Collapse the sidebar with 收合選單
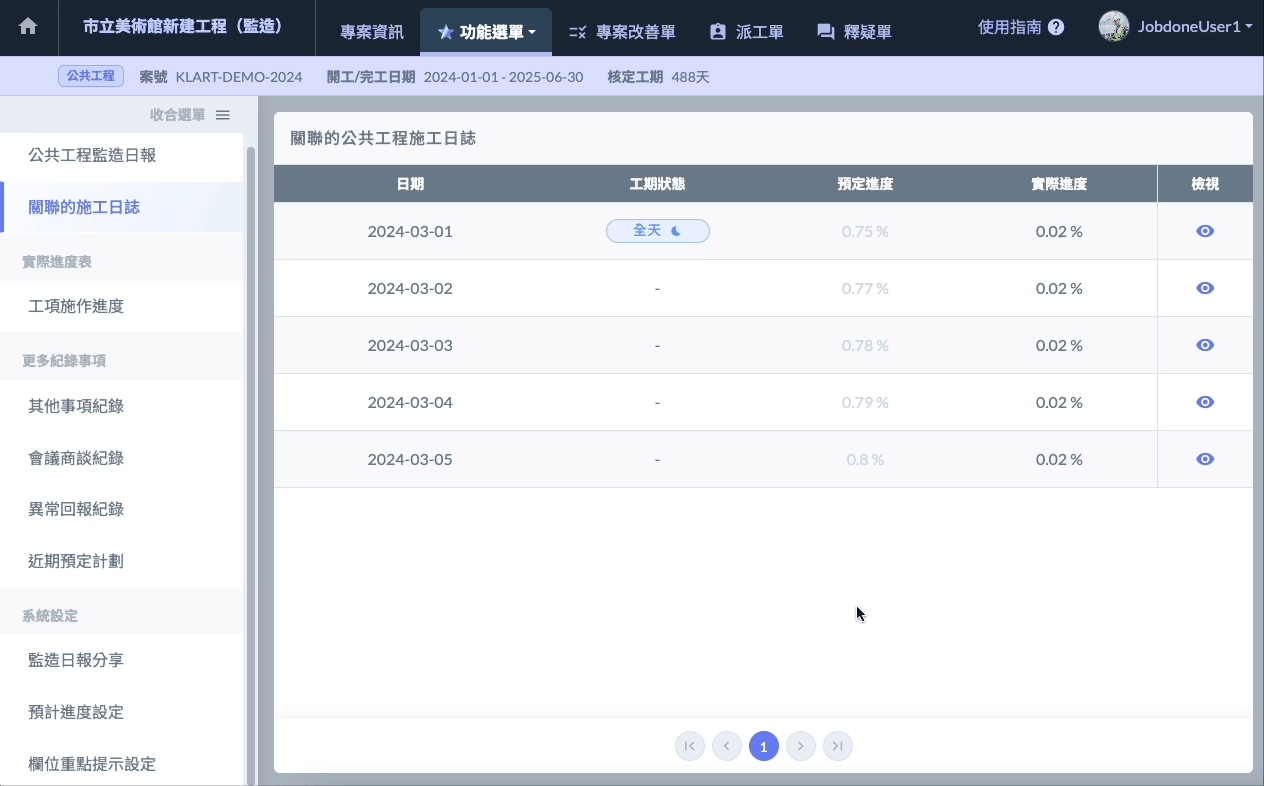This screenshot has height=786, width=1264. coord(190,115)
